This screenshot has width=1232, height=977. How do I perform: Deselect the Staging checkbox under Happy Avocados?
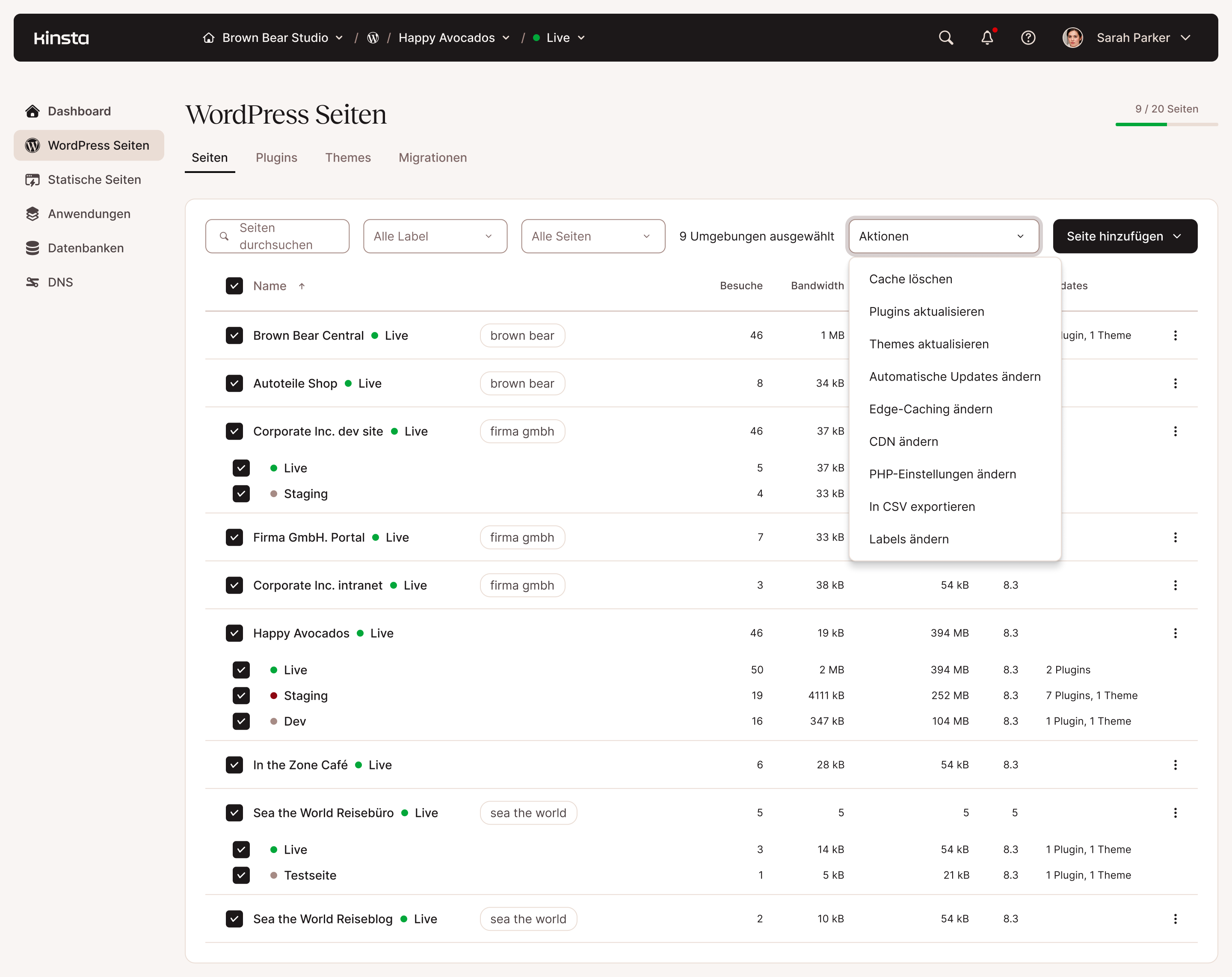241,696
